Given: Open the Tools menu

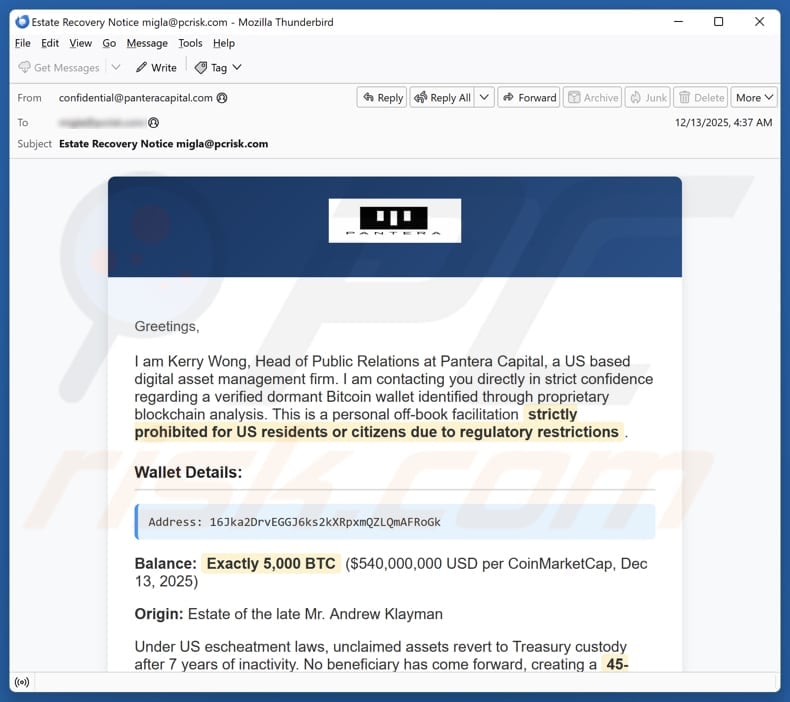Looking at the screenshot, I should (x=190, y=43).
